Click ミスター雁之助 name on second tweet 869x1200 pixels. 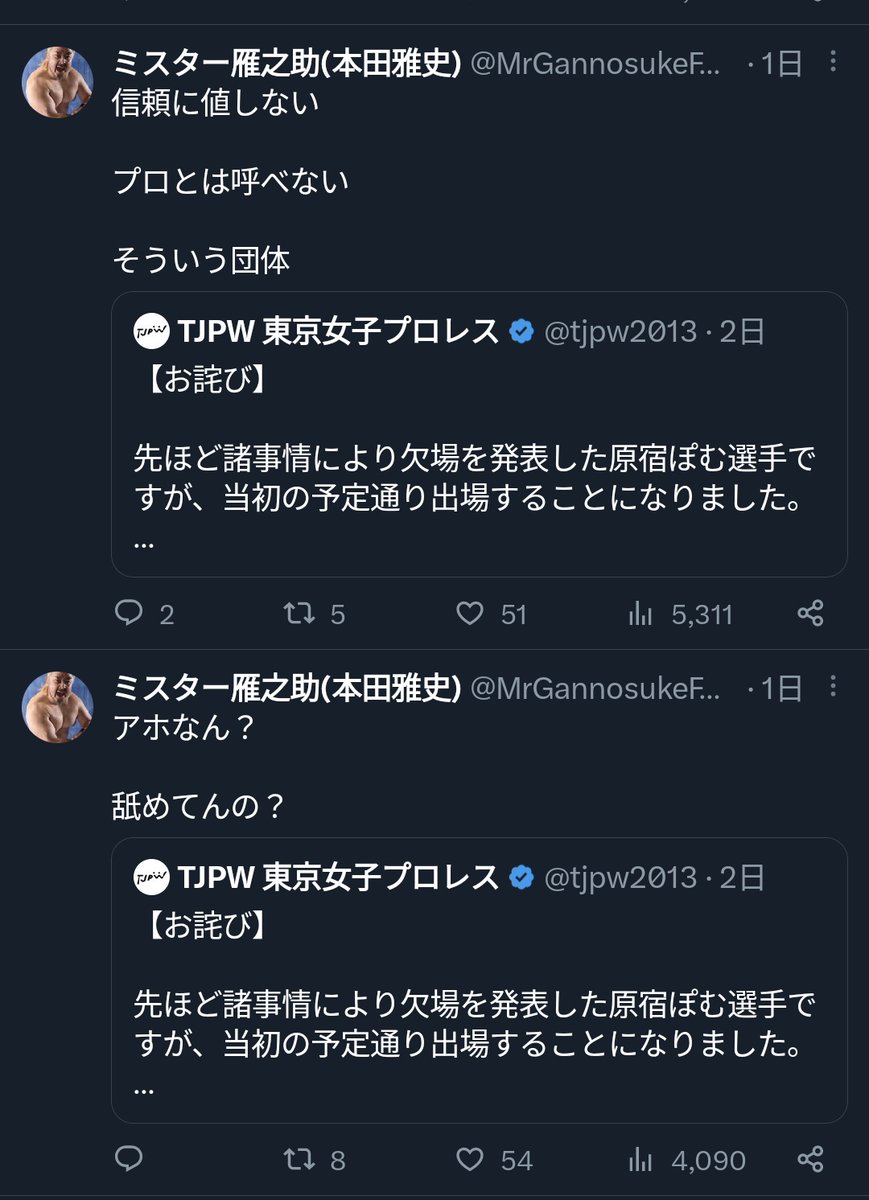[285, 688]
